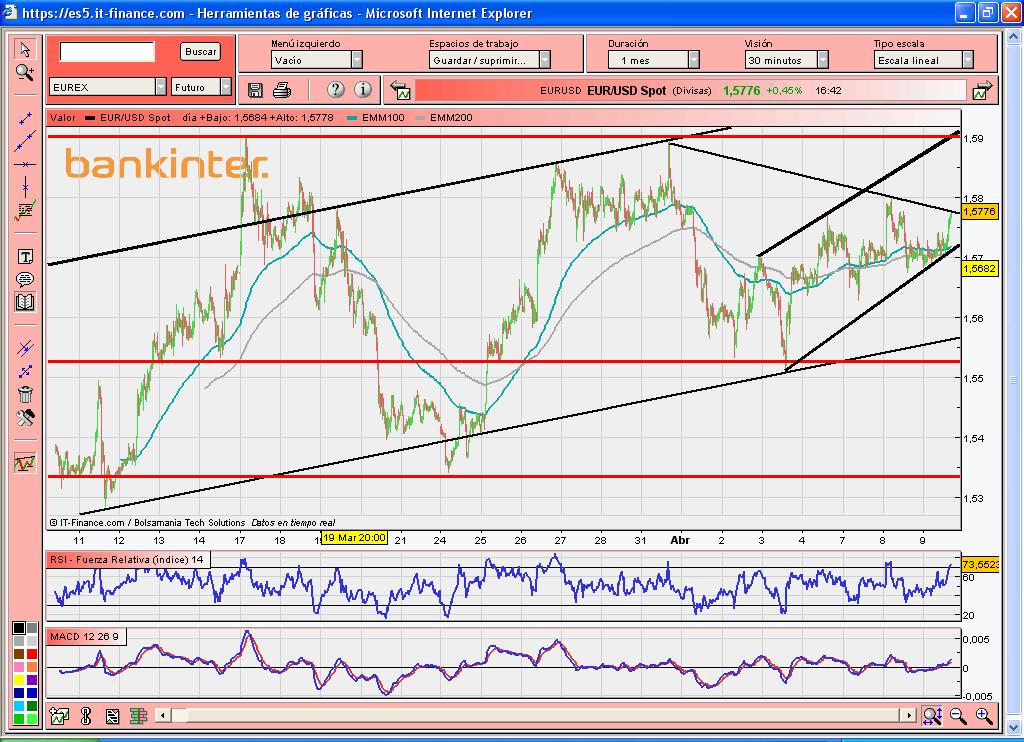Pick the horizontal line drawing tool

click(25, 165)
